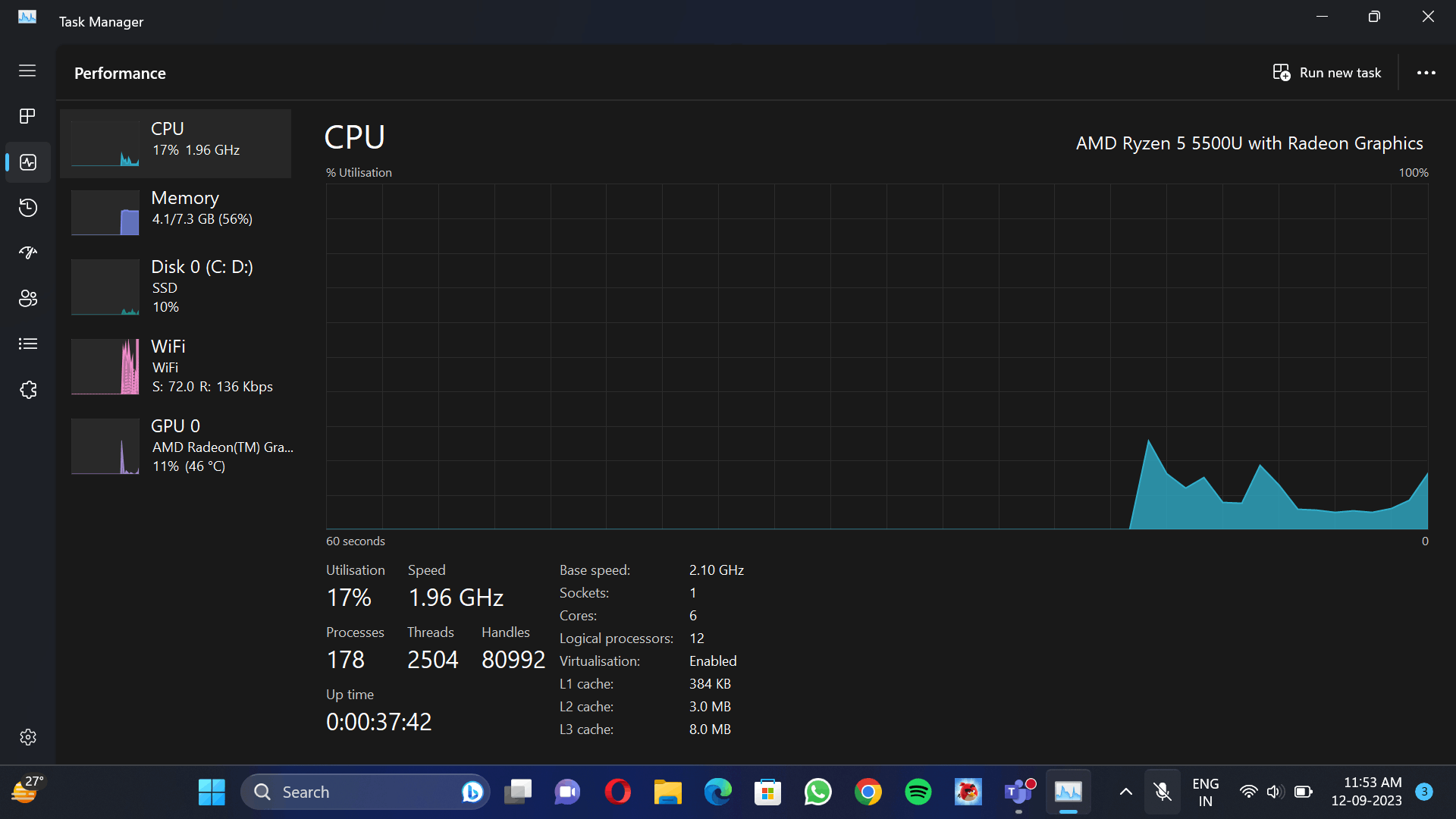The image size is (1456, 819).
Task: Show hidden icons tray chevron
Action: (x=1125, y=792)
